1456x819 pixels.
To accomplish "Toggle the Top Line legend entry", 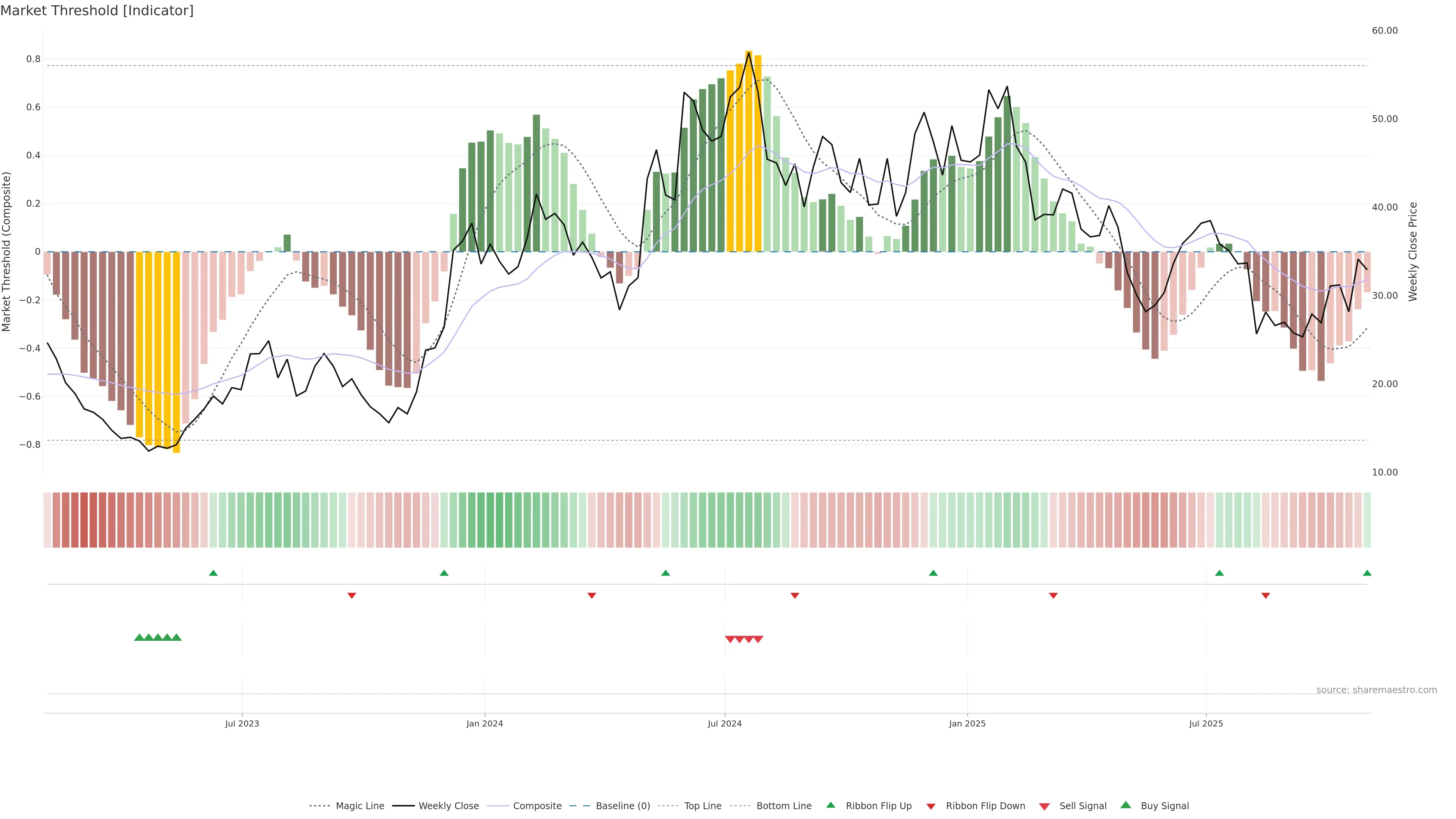I will (703, 806).
